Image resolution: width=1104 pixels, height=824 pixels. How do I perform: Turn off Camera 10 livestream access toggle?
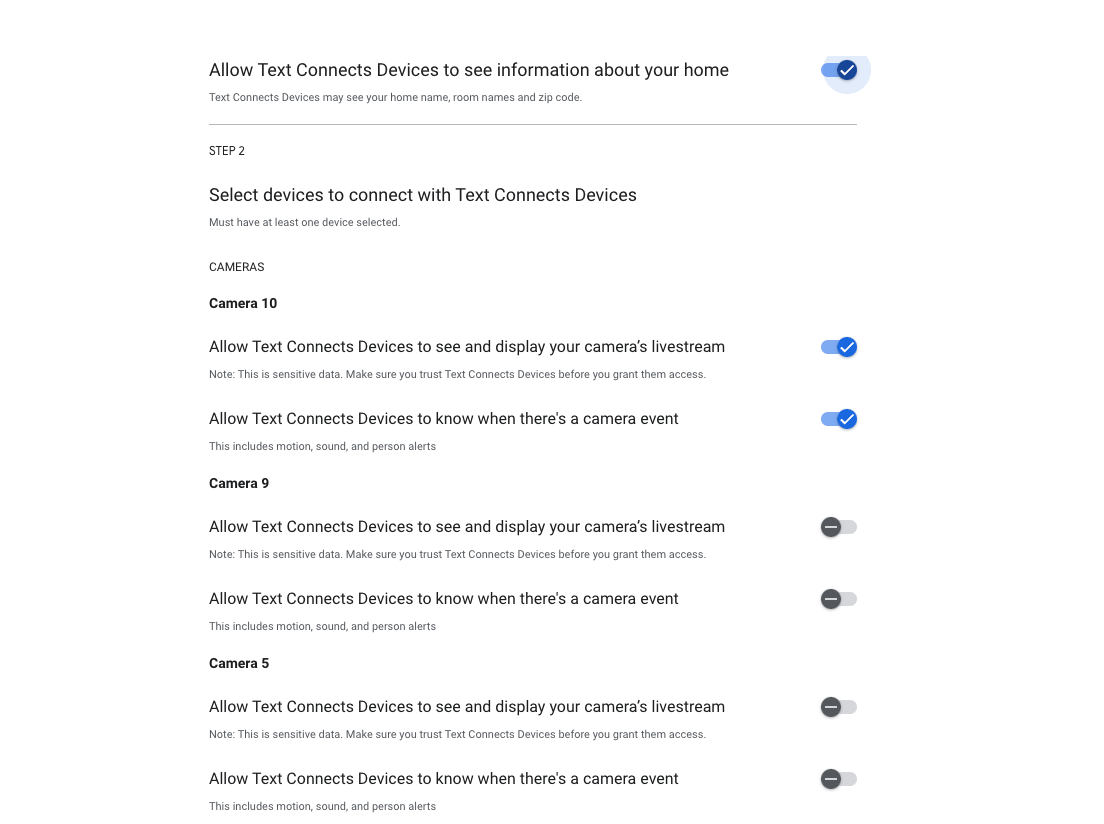pyautogui.click(x=839, y=347)
